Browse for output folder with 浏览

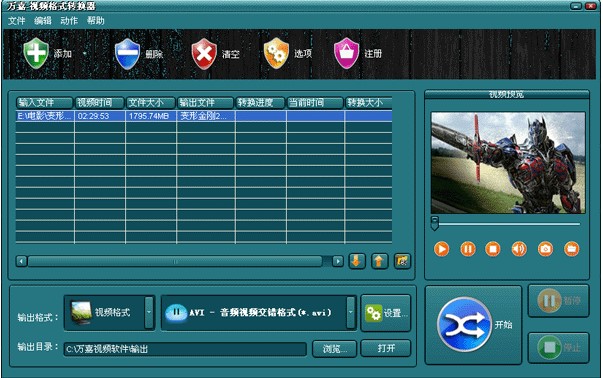coord(334,349)
